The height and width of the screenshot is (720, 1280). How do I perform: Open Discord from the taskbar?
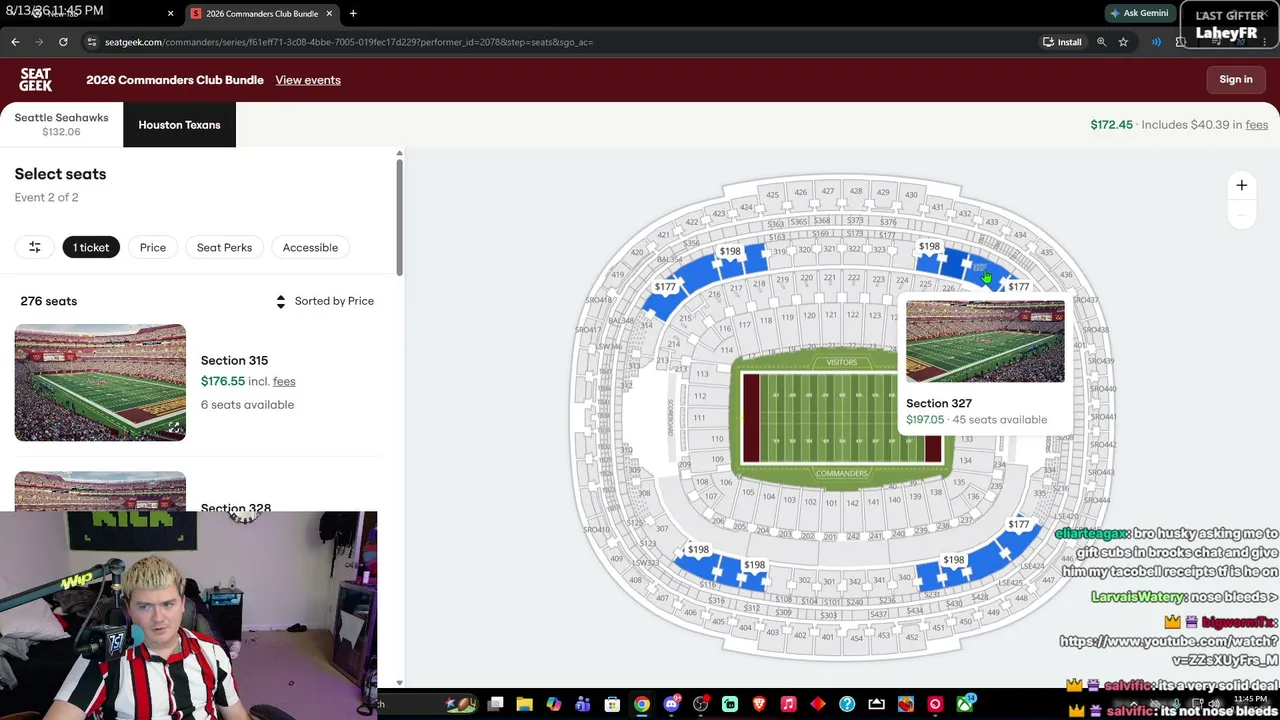pos(671,704)
